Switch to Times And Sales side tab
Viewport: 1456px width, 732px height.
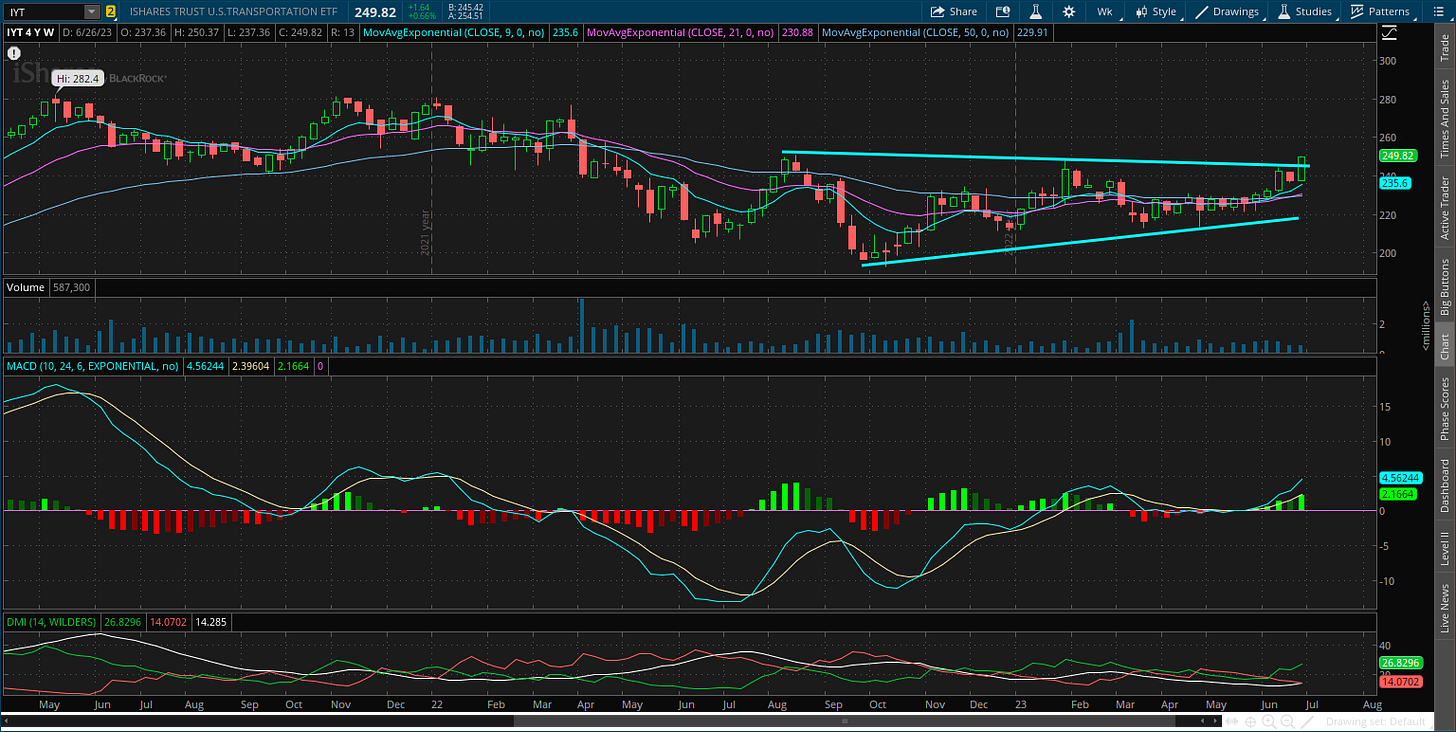pyautogui.click(x=1444, y=119)
